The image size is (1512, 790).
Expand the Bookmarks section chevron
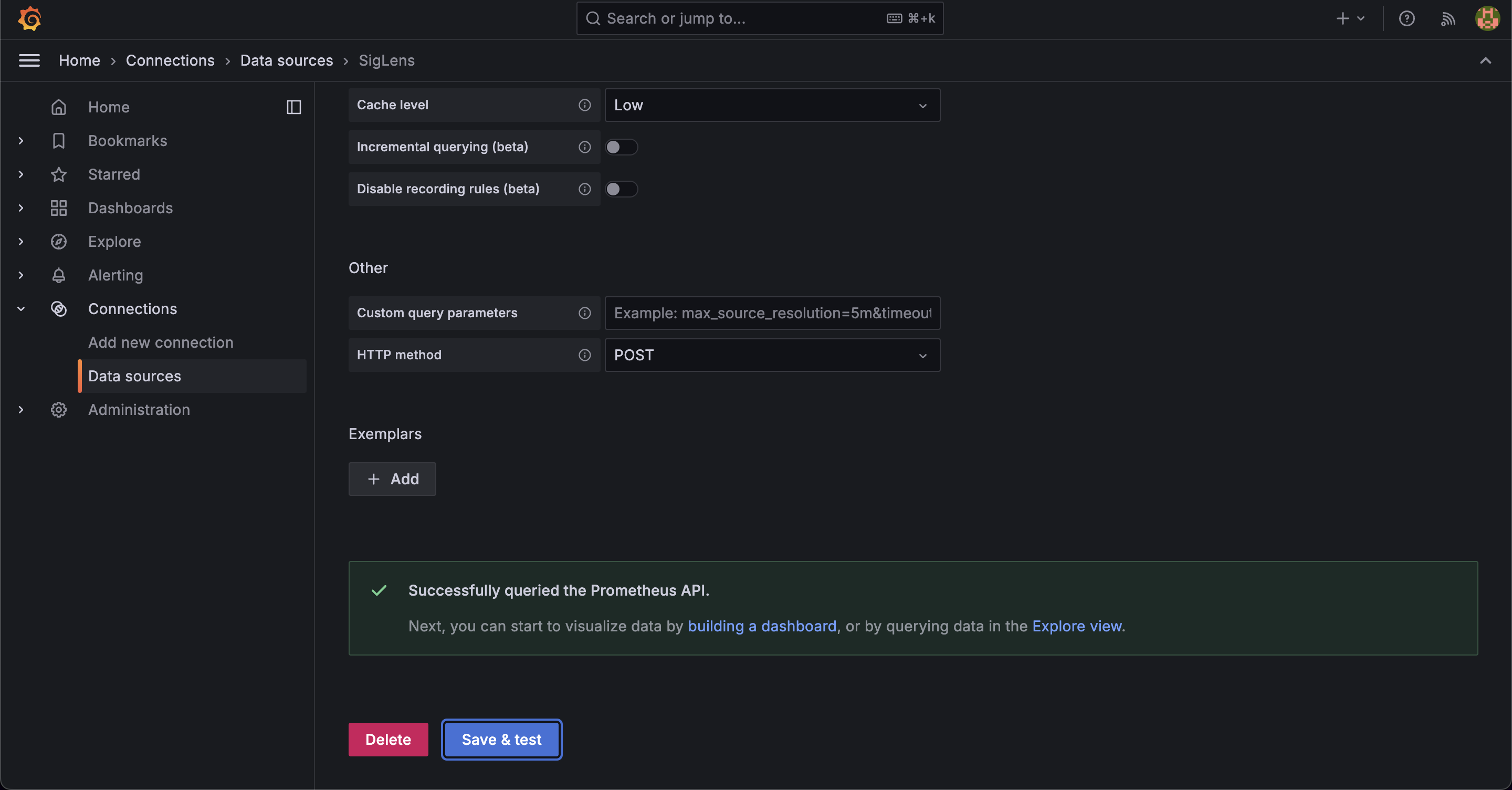[x=21, y=141]
